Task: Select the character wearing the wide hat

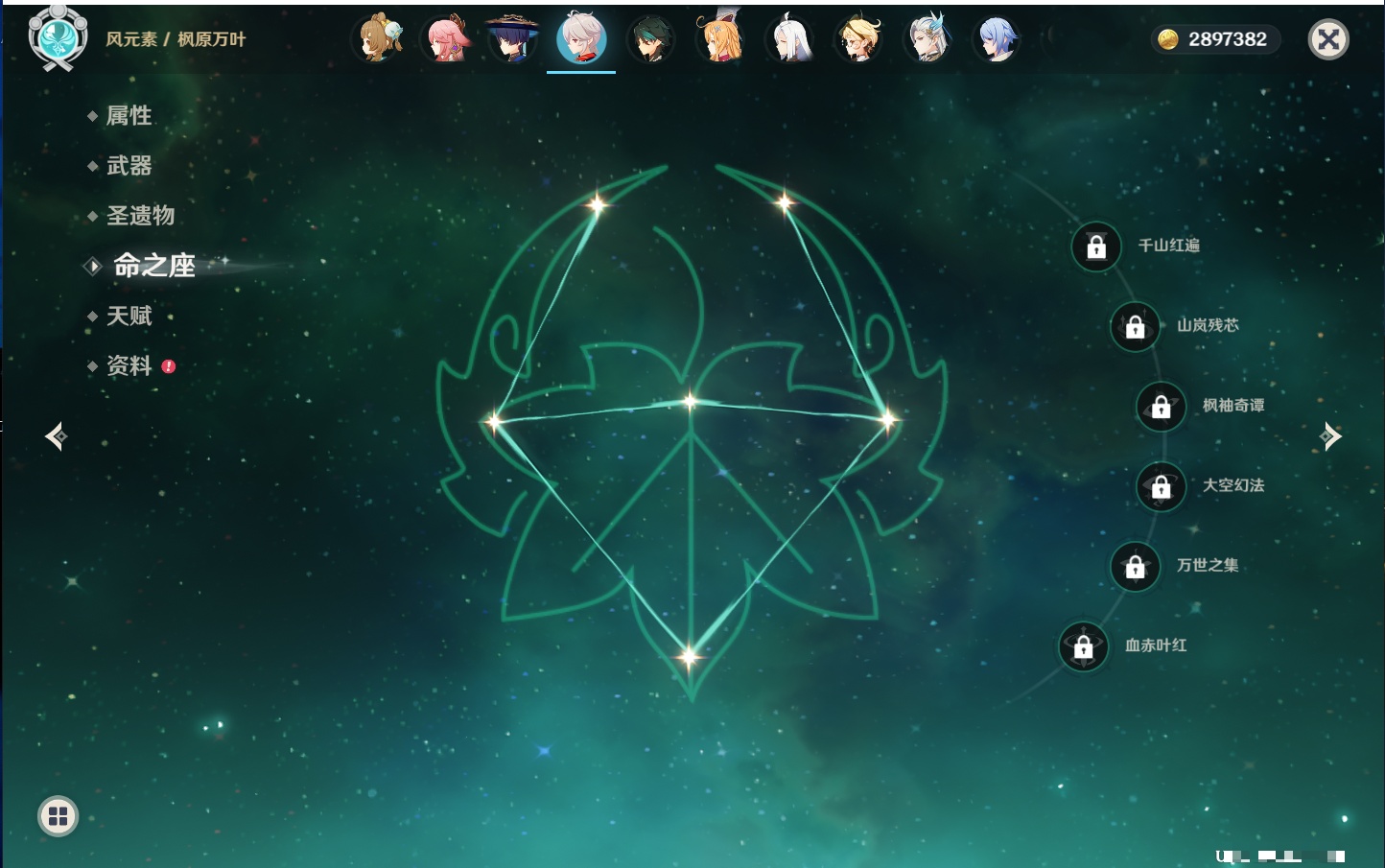Action: pos(513,39)
